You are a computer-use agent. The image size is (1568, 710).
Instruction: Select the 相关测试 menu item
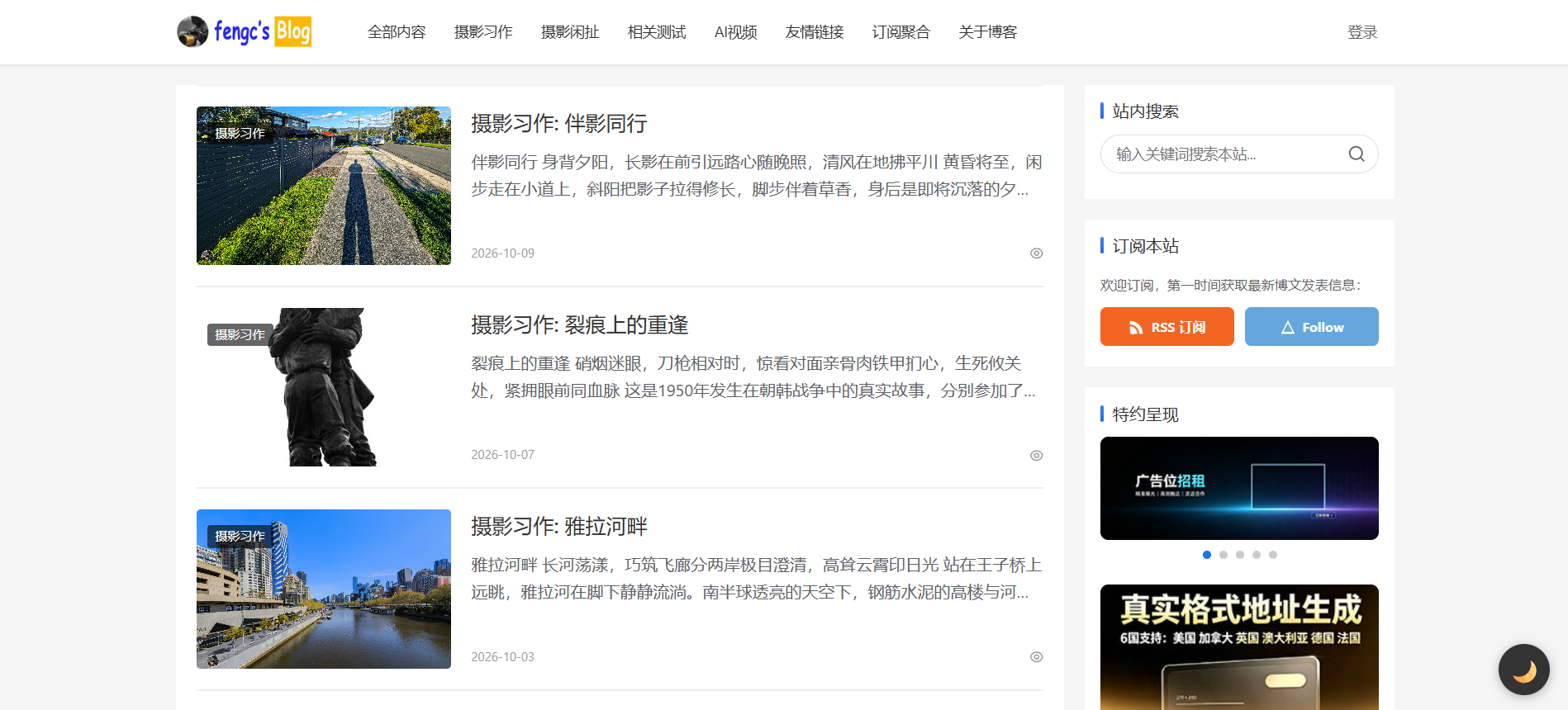(657, 32)
